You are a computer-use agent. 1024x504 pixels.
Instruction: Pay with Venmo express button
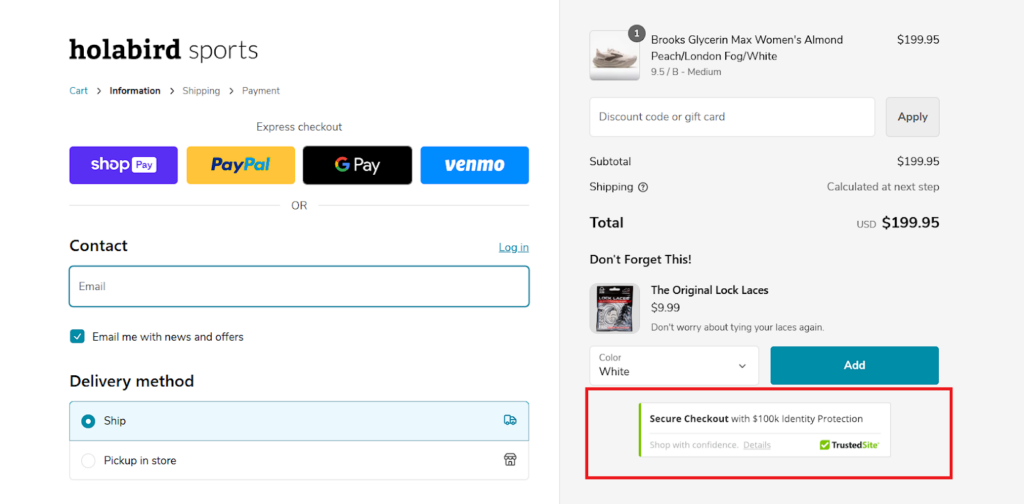475,165
